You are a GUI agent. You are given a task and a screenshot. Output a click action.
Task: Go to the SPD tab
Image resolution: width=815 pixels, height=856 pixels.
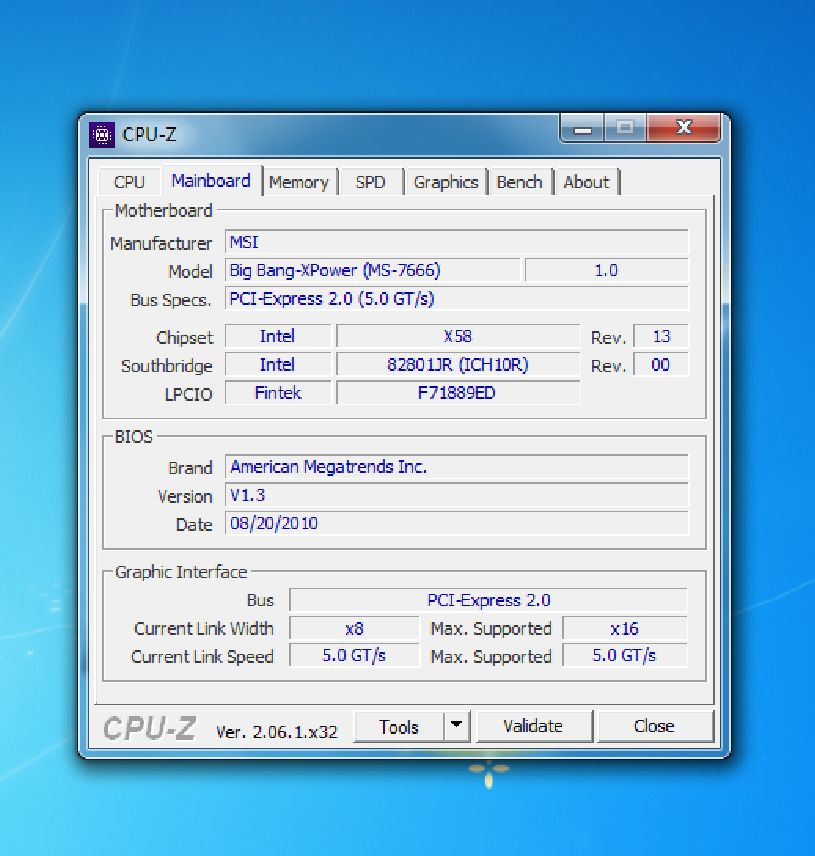371,182
